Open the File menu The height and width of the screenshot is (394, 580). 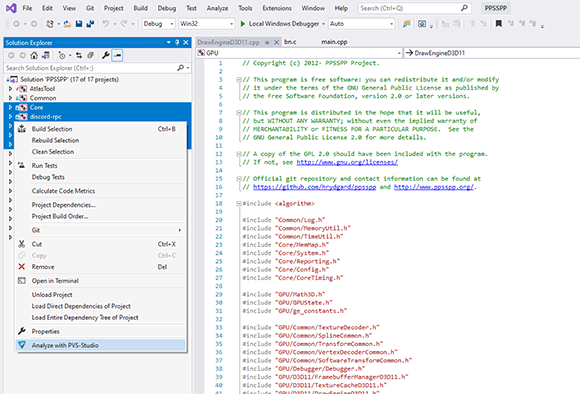(27, 8)
